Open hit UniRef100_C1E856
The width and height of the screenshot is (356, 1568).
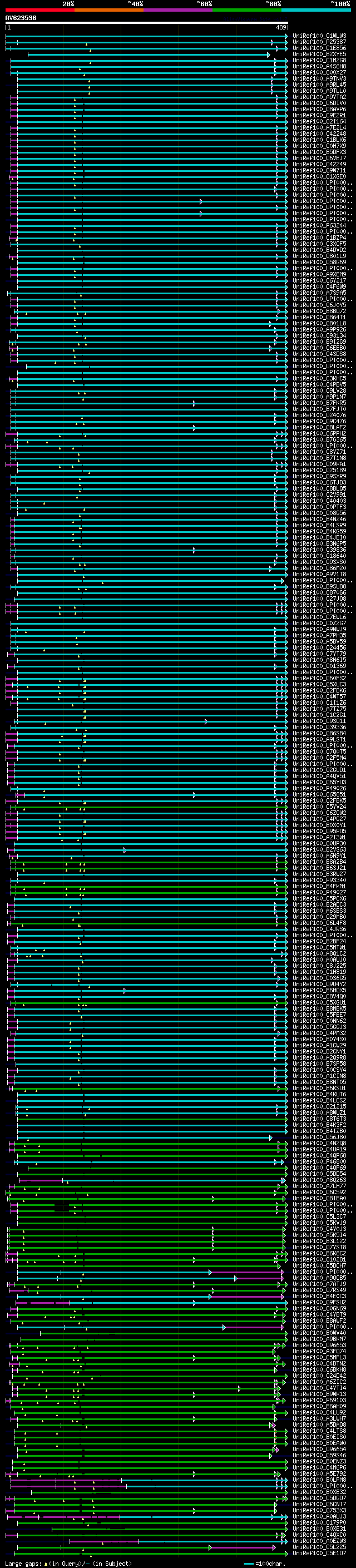pos(319,48)
